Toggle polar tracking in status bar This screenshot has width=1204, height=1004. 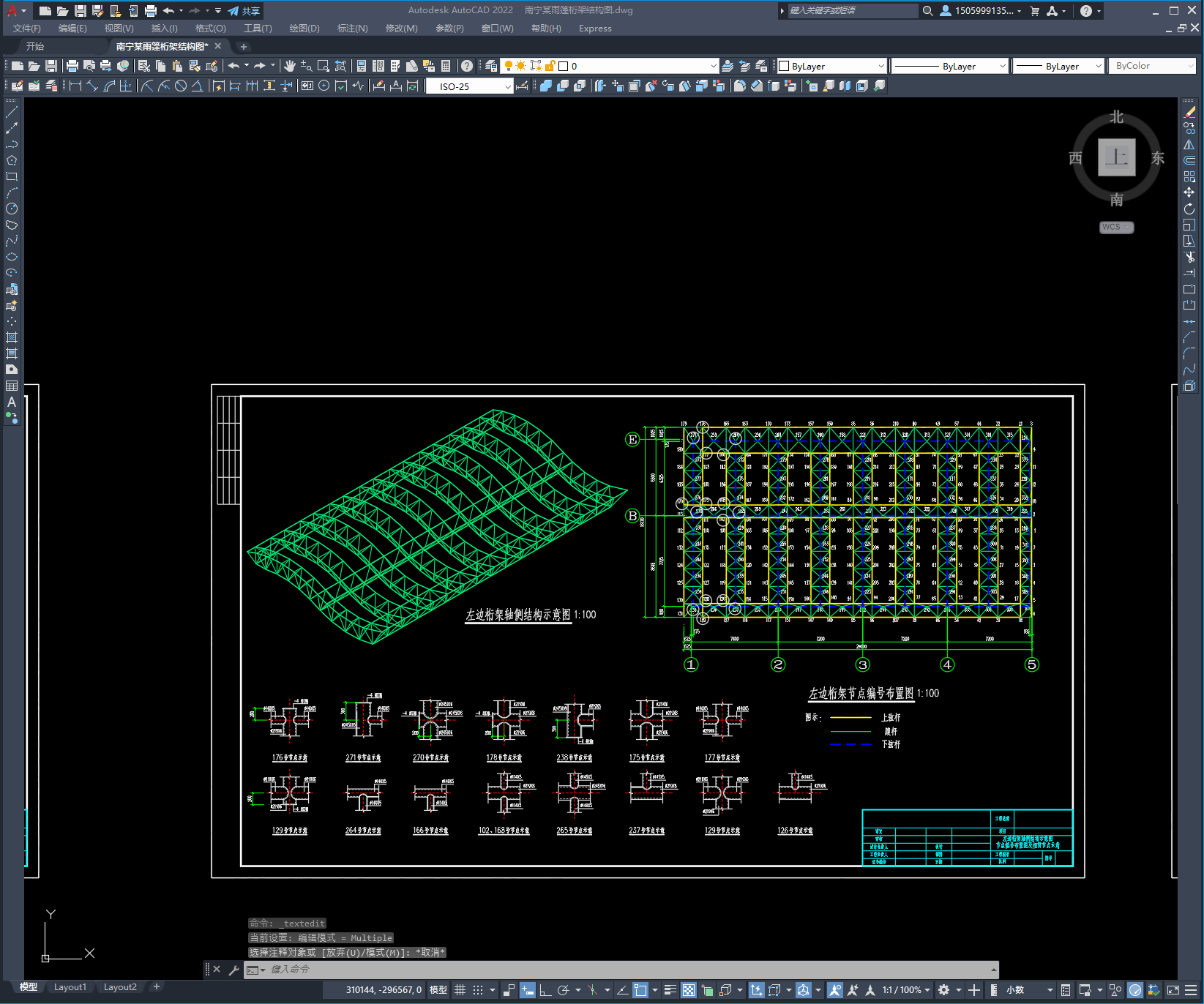coord(563,990)
